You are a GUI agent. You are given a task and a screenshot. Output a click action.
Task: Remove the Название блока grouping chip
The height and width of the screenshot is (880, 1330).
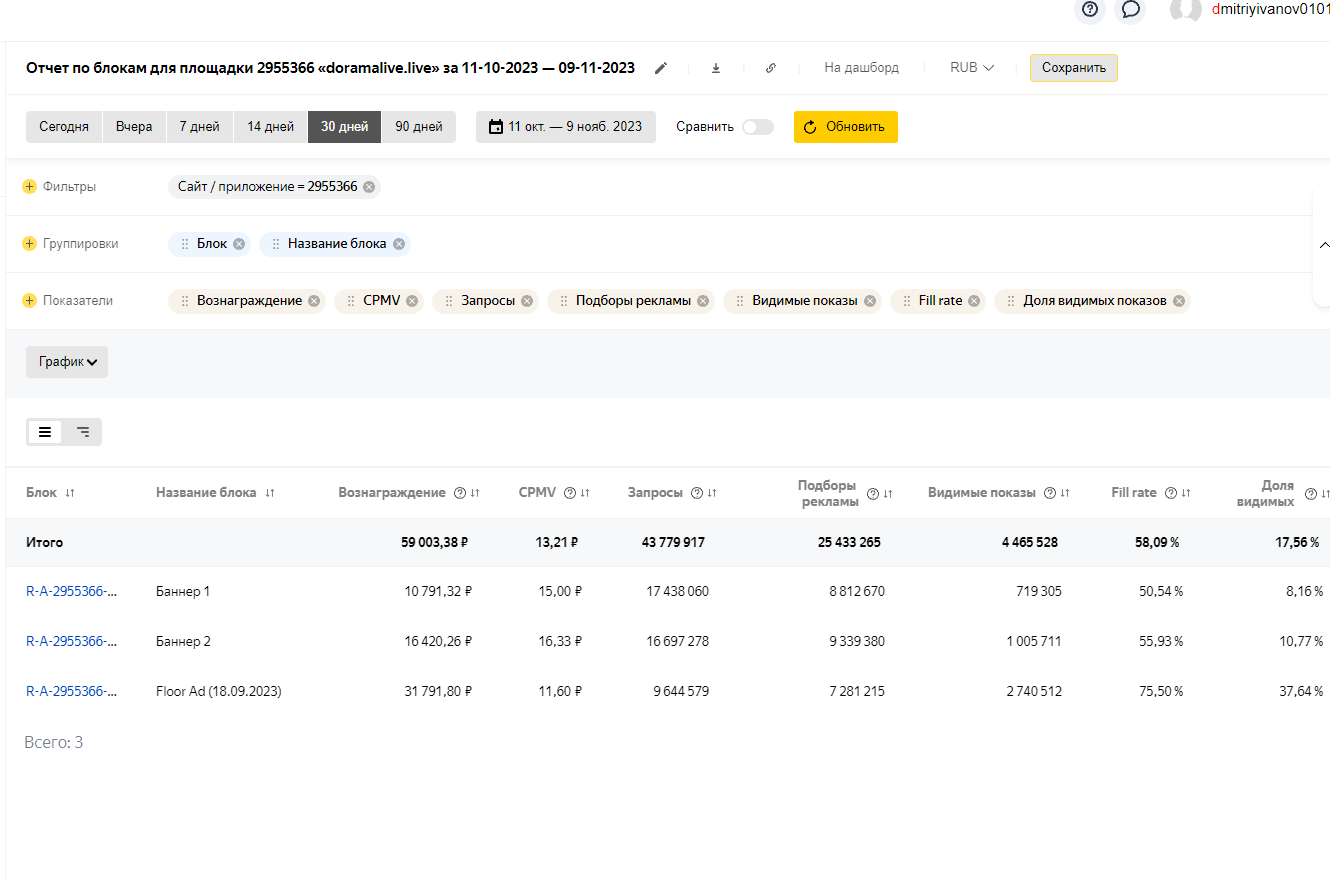398,244
